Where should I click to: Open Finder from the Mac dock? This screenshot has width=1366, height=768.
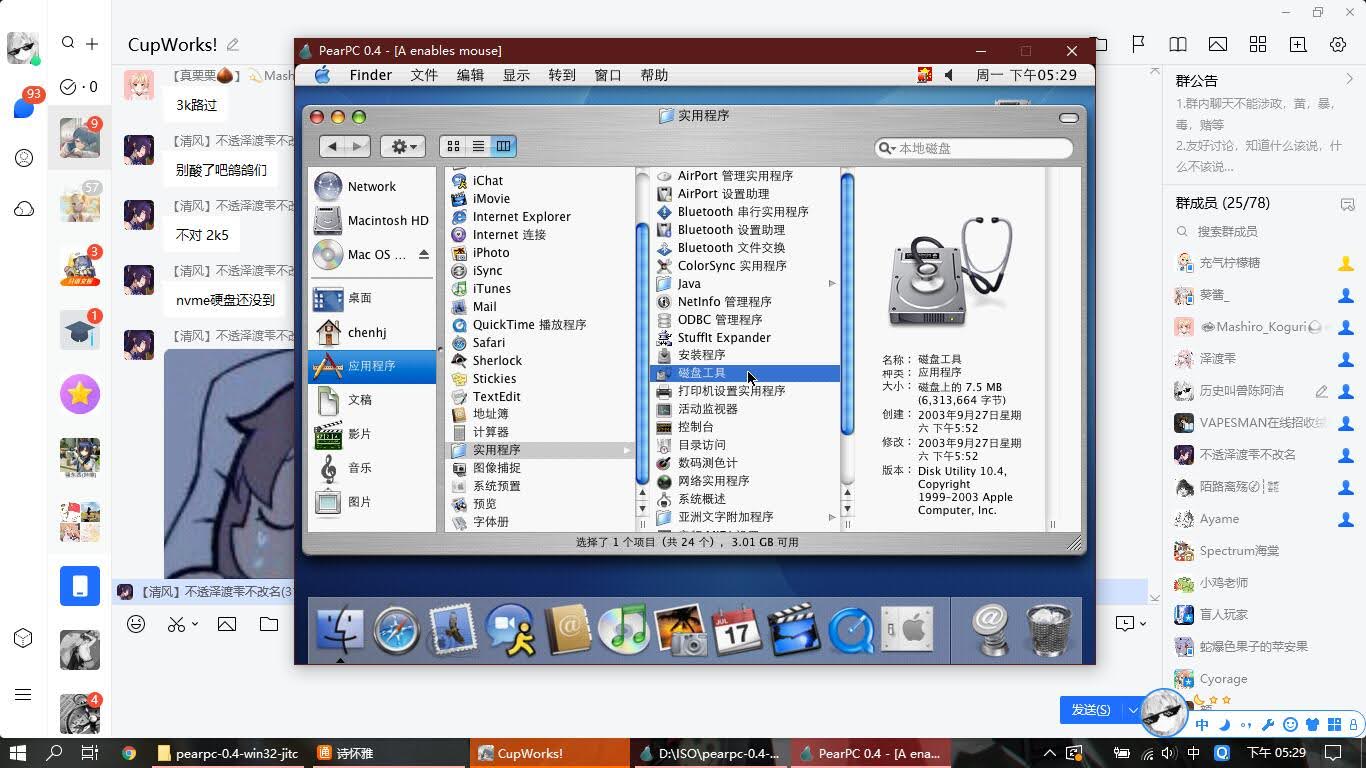tap(340, 630)
